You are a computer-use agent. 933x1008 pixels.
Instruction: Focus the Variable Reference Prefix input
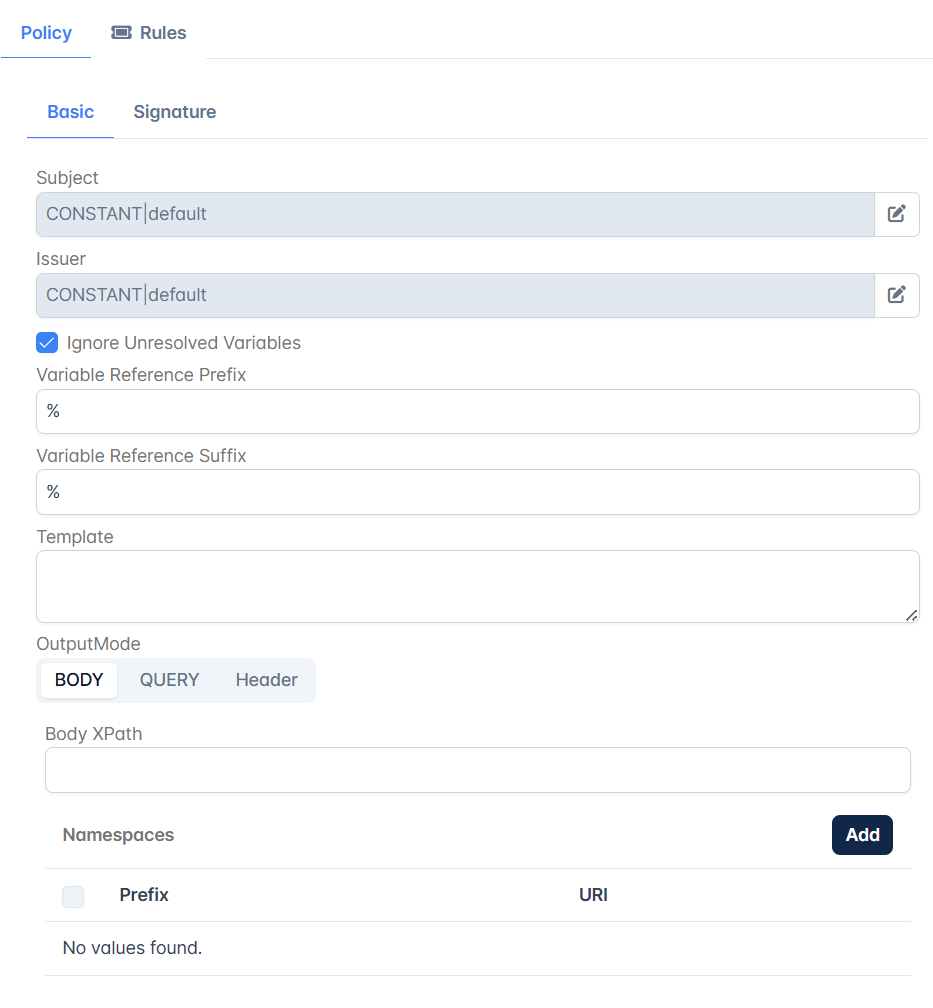[477, 411]
